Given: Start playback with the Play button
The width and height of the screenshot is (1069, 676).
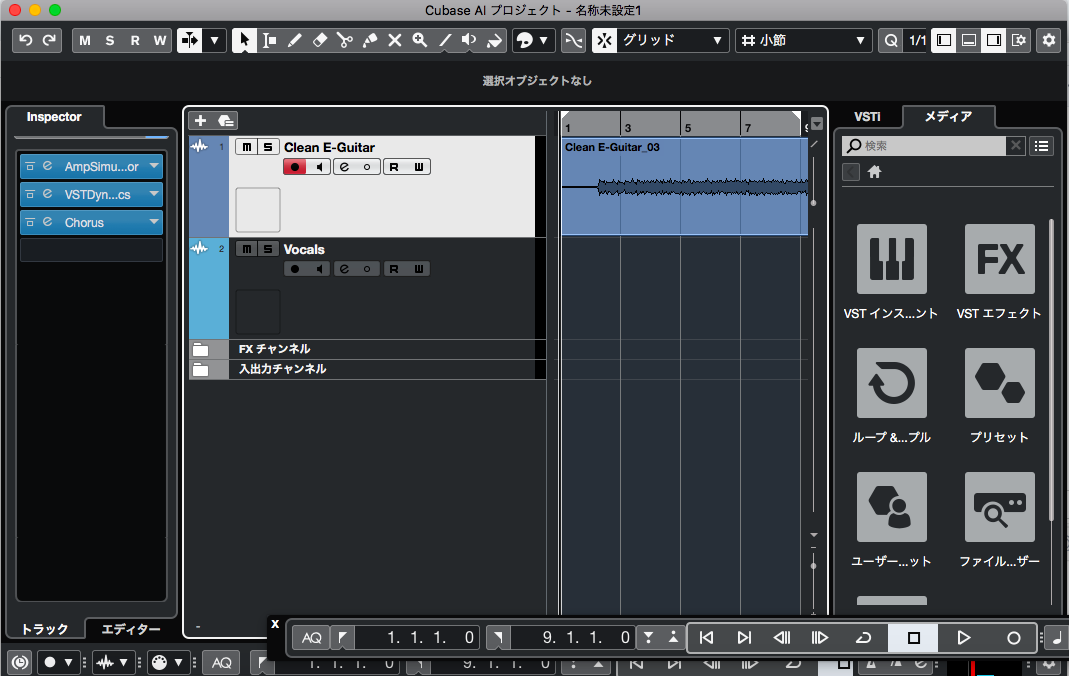Looking at the screenshot, I should (963, 638).
